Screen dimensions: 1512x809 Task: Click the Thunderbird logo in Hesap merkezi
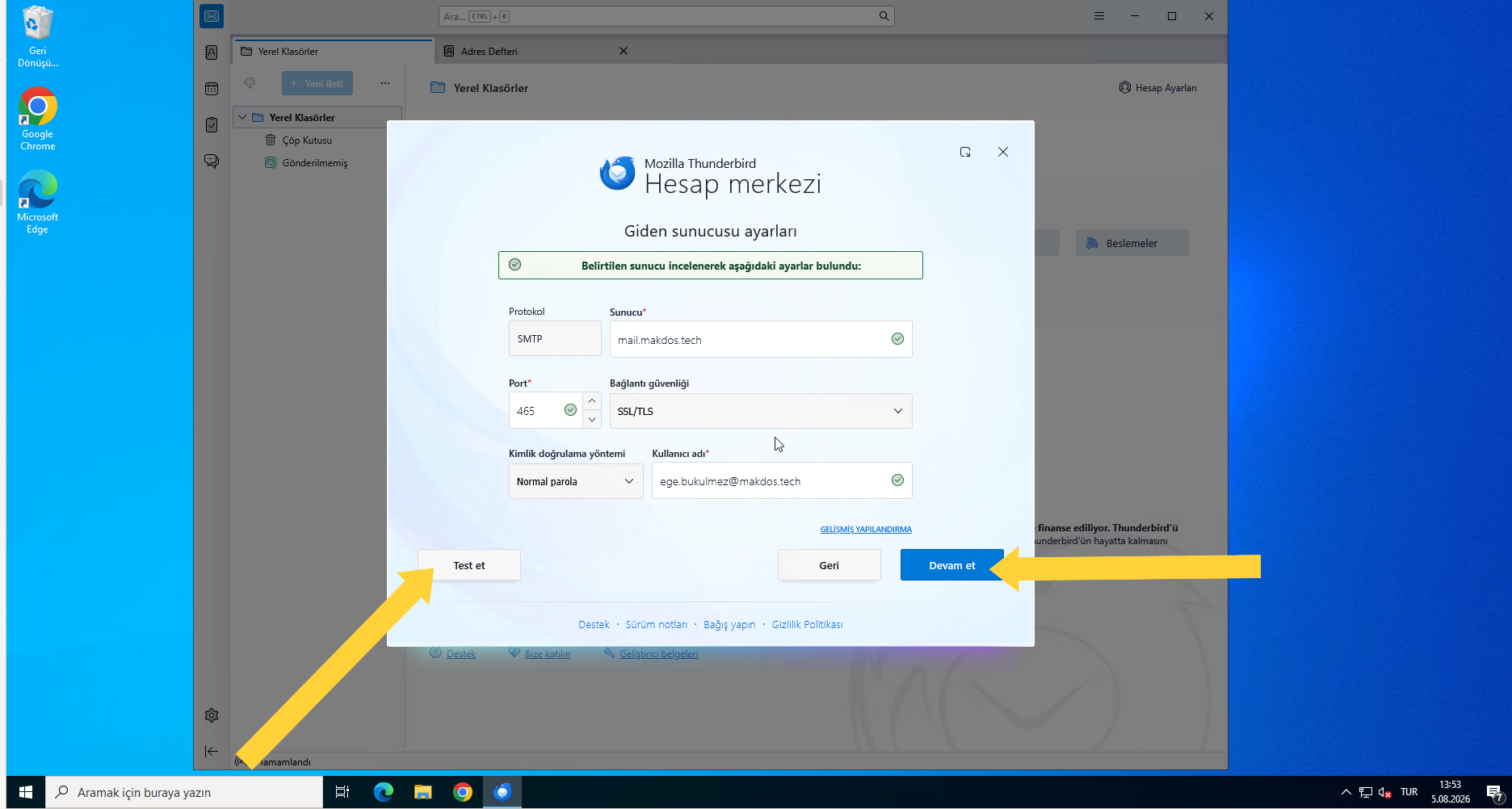[618, 174]
